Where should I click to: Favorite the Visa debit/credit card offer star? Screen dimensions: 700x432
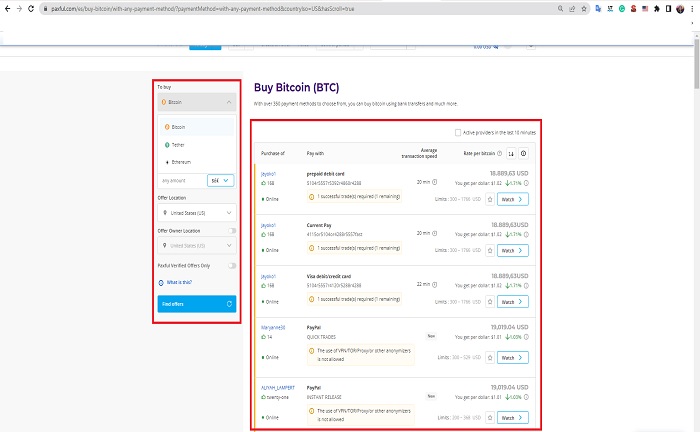coord(490,302)
